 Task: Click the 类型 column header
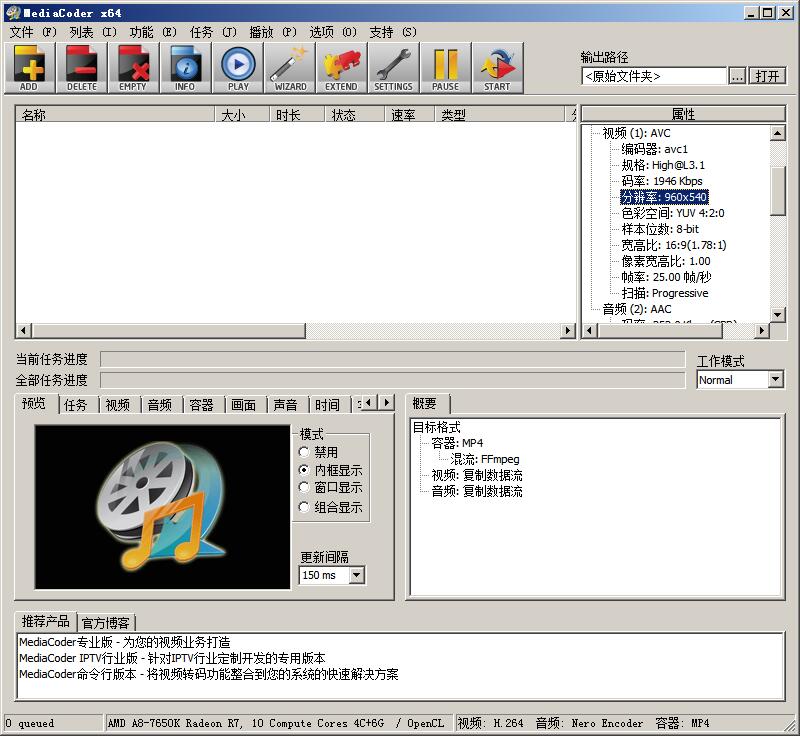501,115
